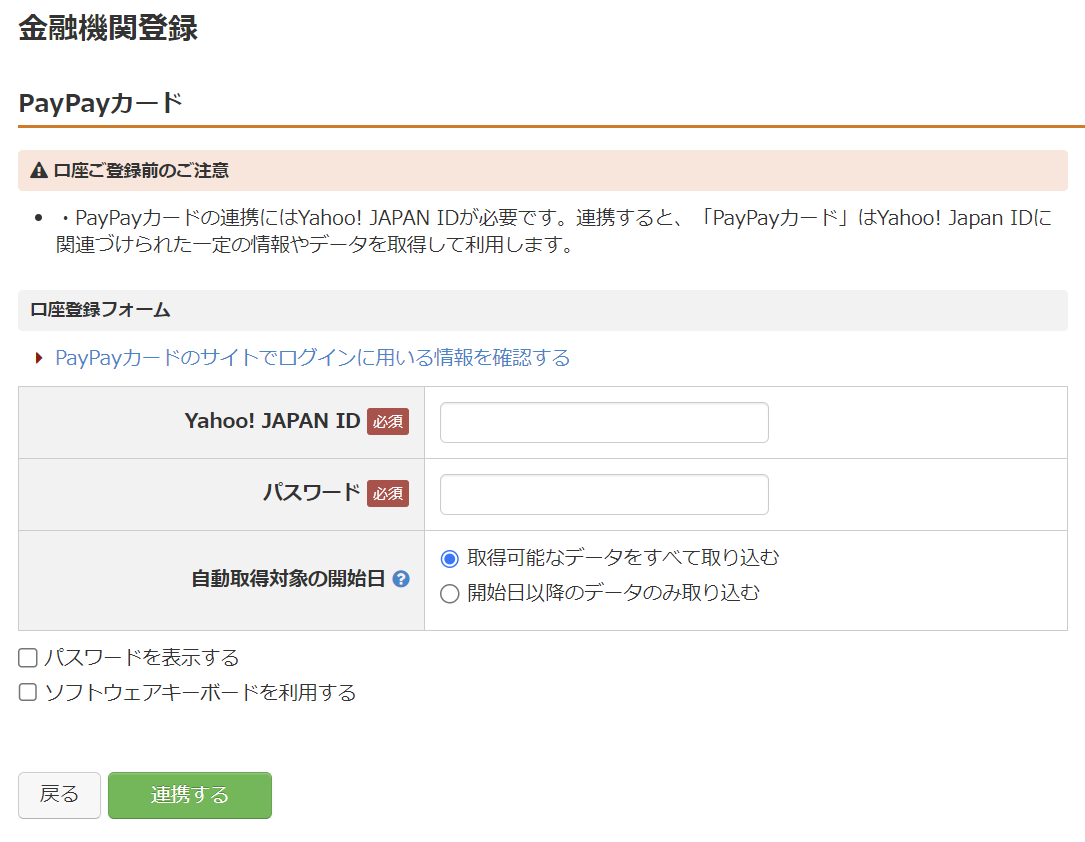The image size is (1085, 842).
Task: Click the red arrow icon before the PayPayカード link
Action: [41, 357]
